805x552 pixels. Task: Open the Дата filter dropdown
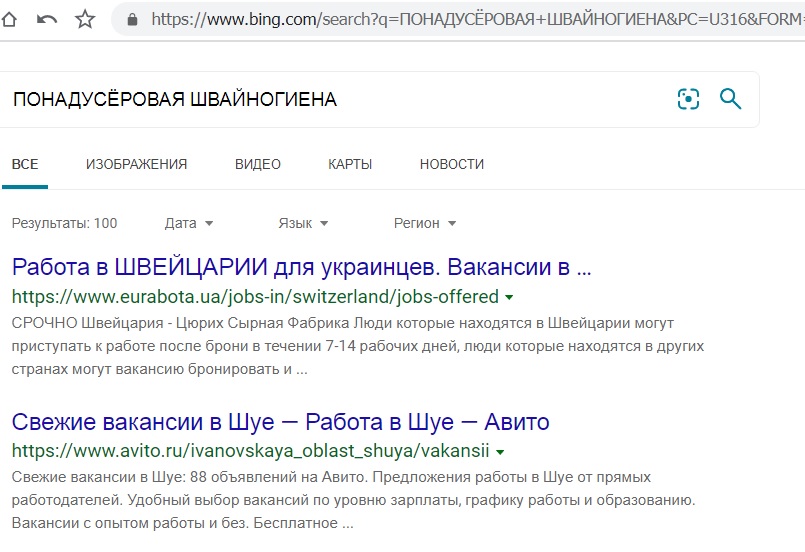click(188, 223)
